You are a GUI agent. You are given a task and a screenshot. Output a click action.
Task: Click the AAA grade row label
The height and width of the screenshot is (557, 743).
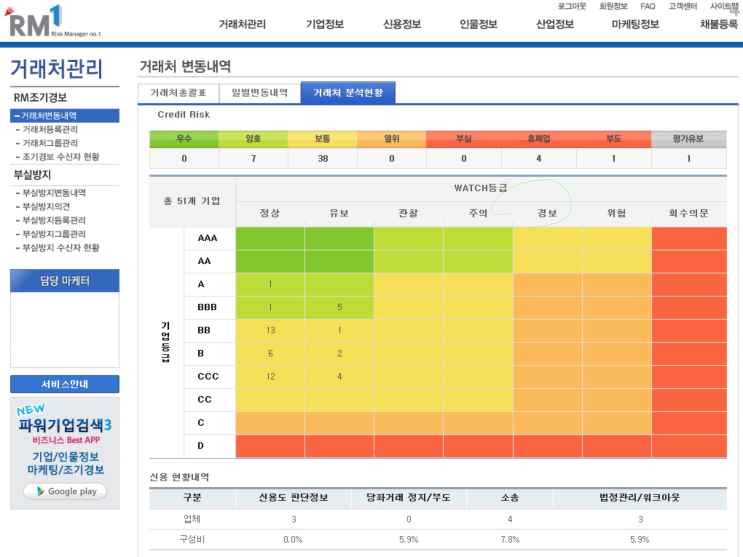(208, 238)
